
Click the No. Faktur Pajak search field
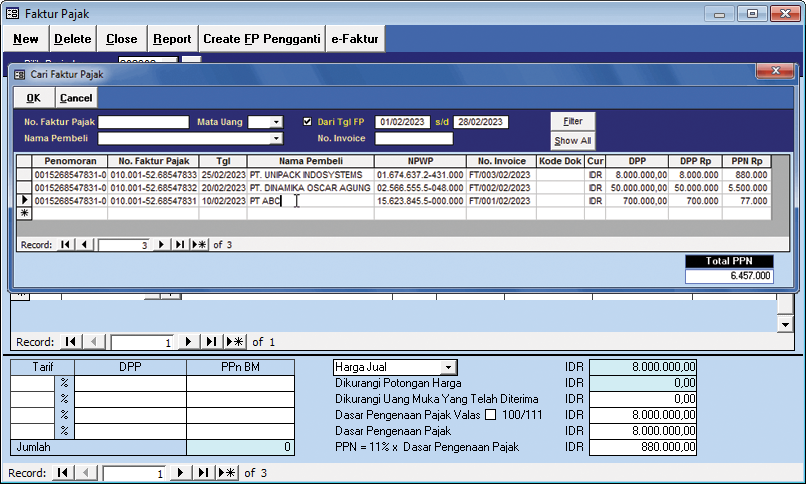click(x=143, y=122)
